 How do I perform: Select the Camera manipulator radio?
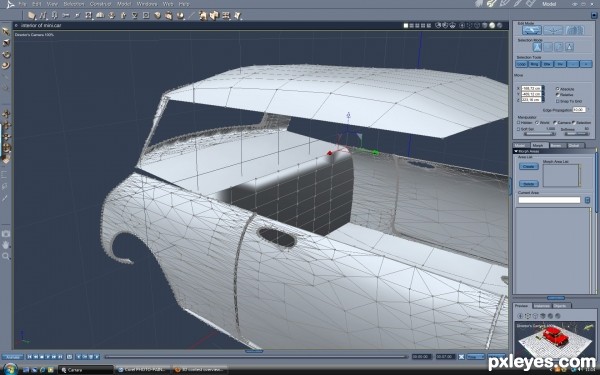click(555, 122)
